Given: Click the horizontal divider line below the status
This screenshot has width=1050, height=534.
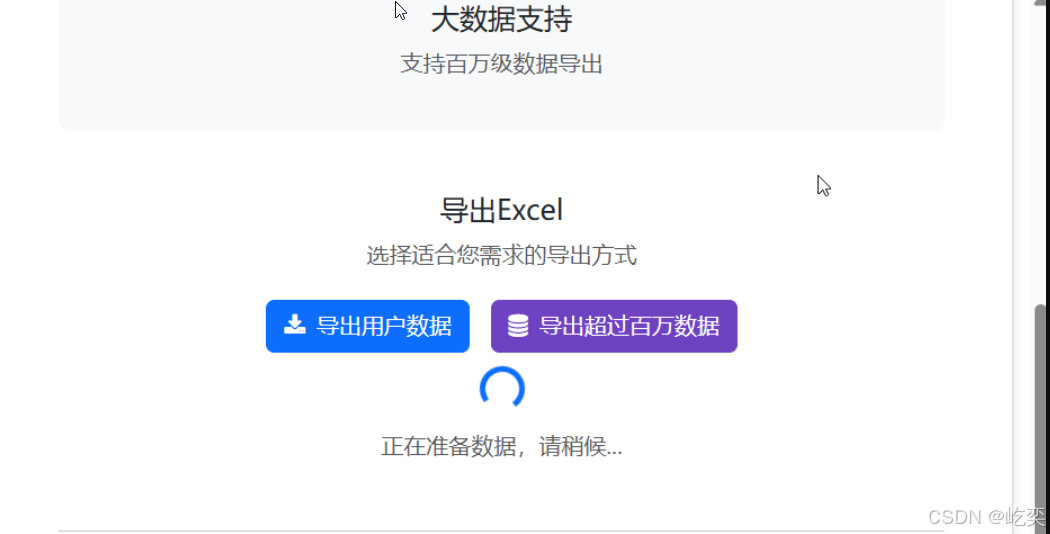Looking at the screenshot, I should tap(502, 531).
